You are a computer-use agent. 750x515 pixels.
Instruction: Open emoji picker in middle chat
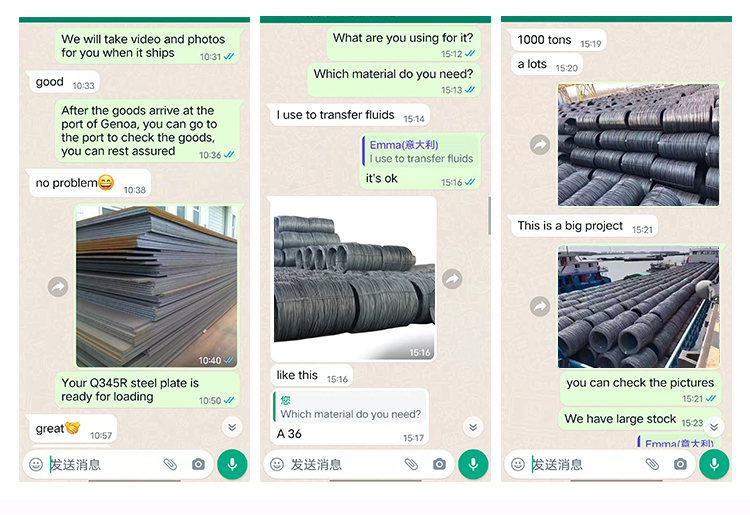pyautogui.click(x=277, y=464)
